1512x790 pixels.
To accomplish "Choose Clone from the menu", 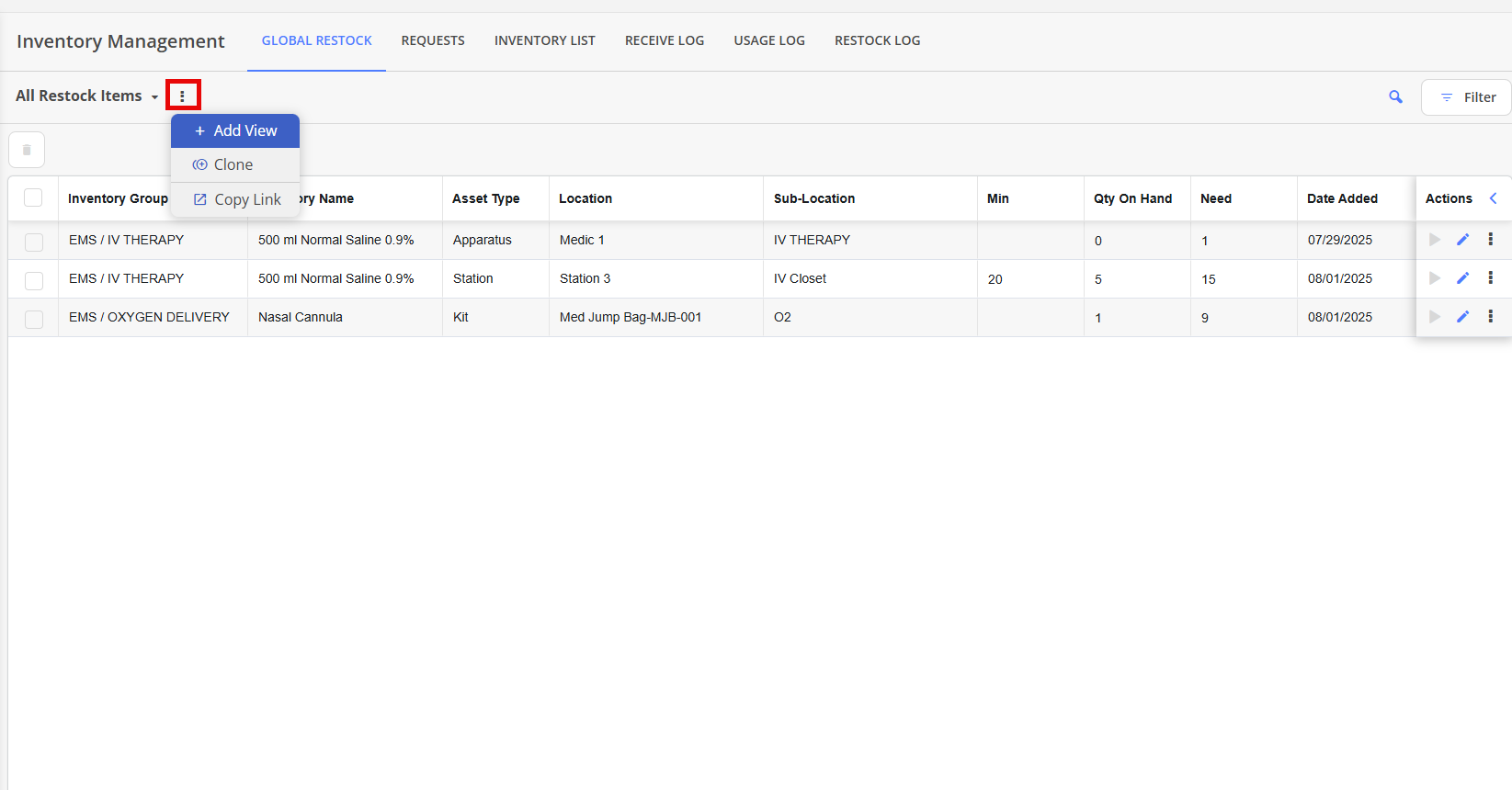I will [235, 164].
